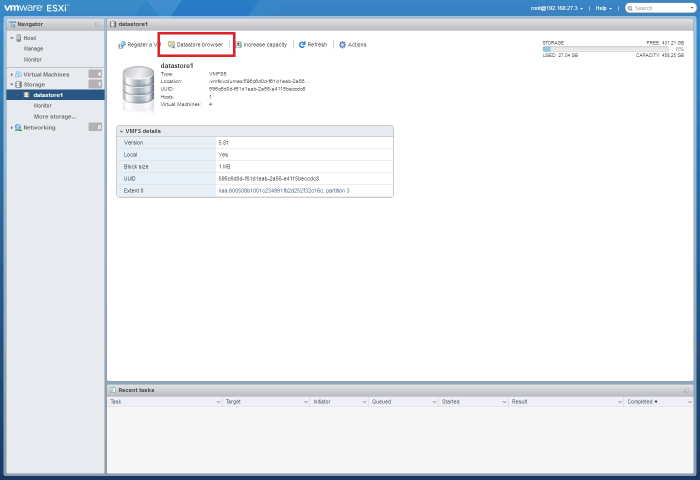
Task: Click the Local value Yes
Action: point(223,154)
